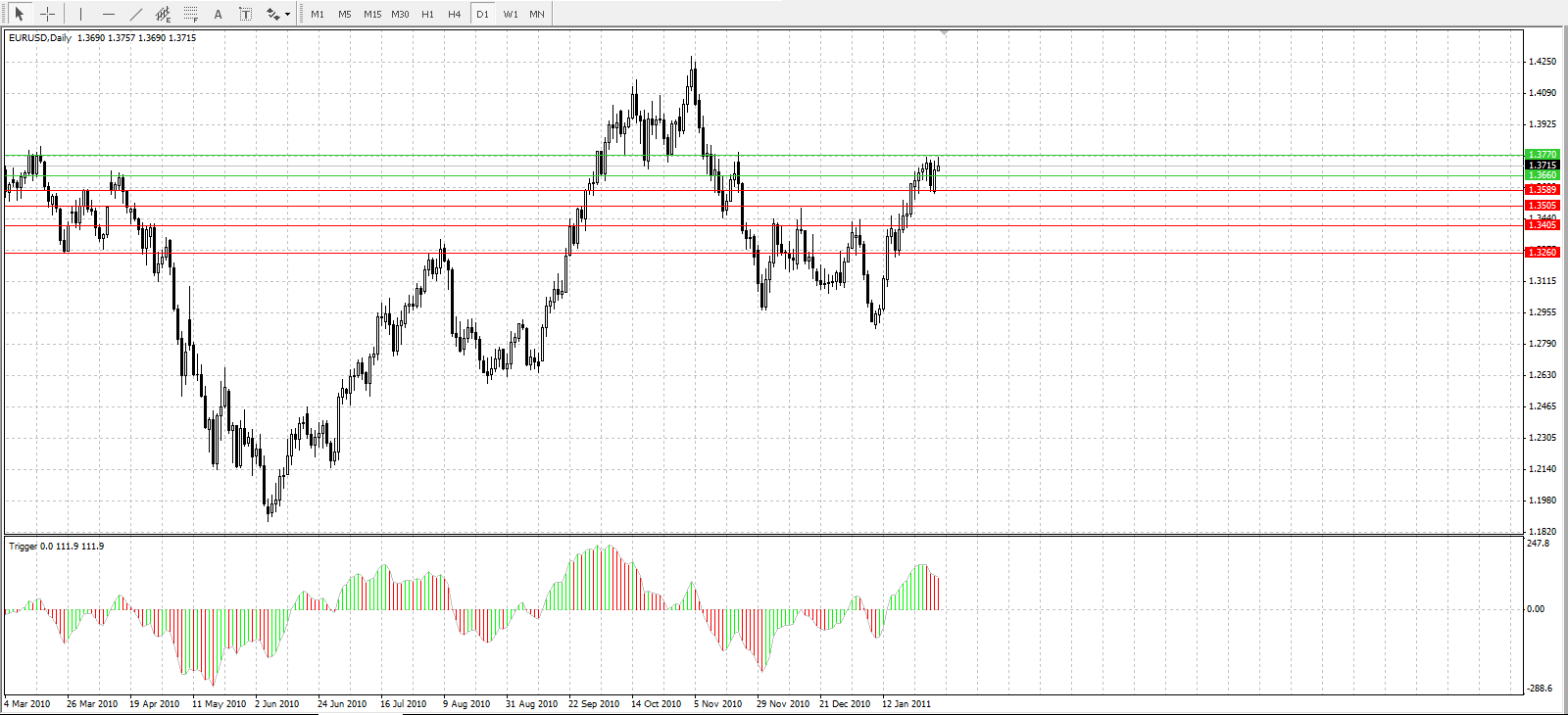
Task: Enable the W1 weekly timeframe
Action: point(511,14)
